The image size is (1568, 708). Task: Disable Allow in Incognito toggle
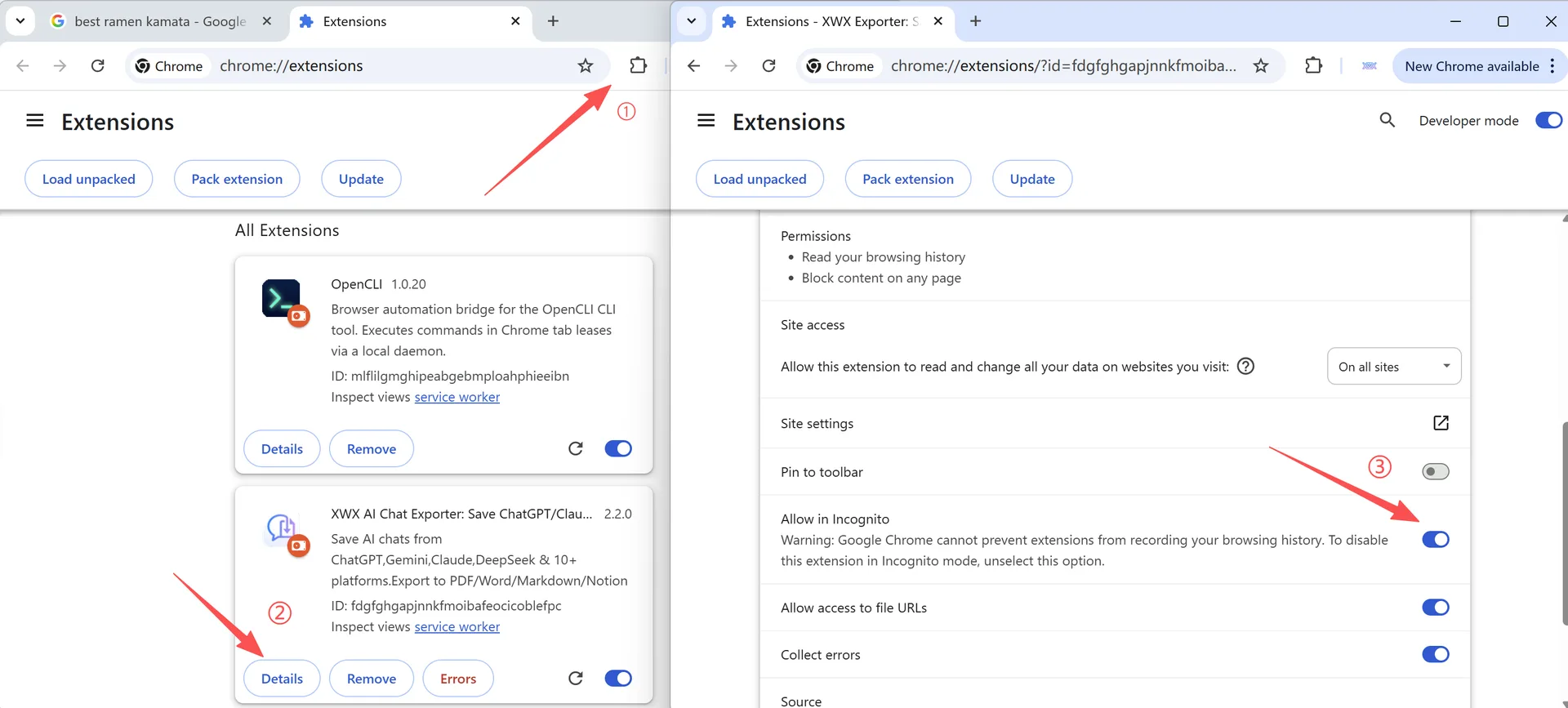[1435, 539]
